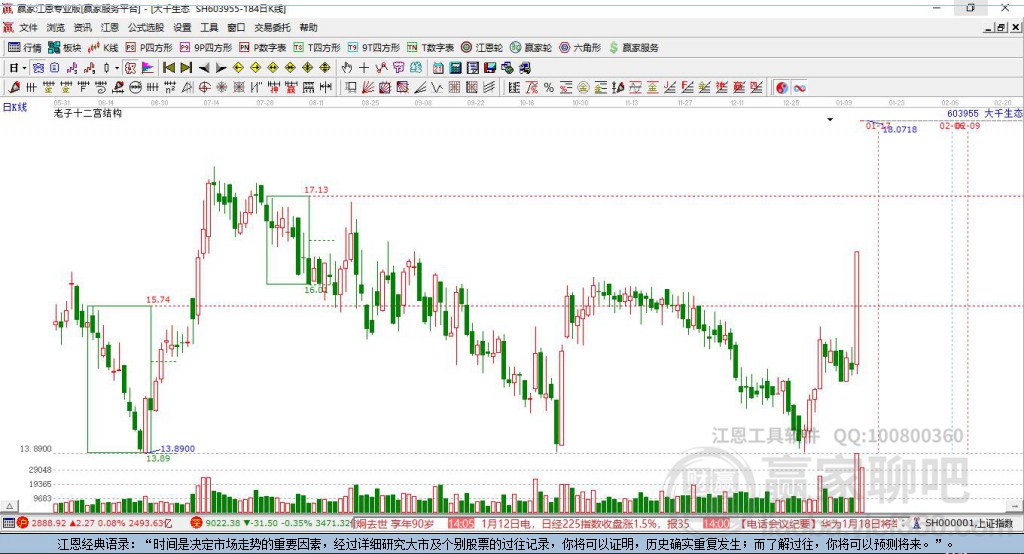The image size is (1024, 554).
Task: Click the SH000001 上证指数 status item
Action: (965, 523)
